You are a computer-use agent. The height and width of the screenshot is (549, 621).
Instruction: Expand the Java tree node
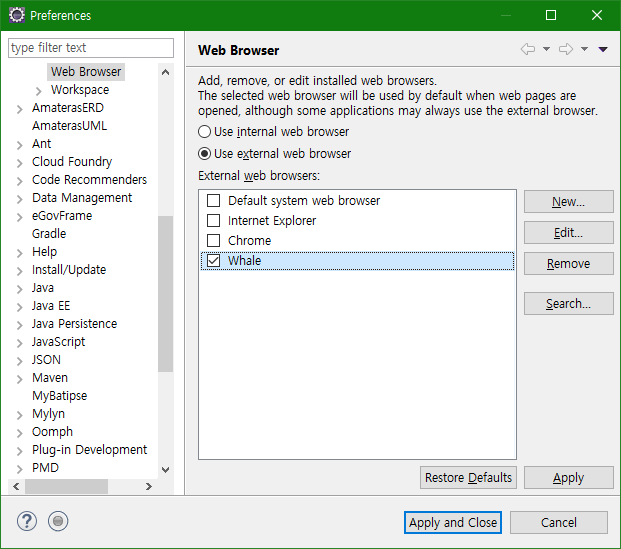(x=20, y=289)
